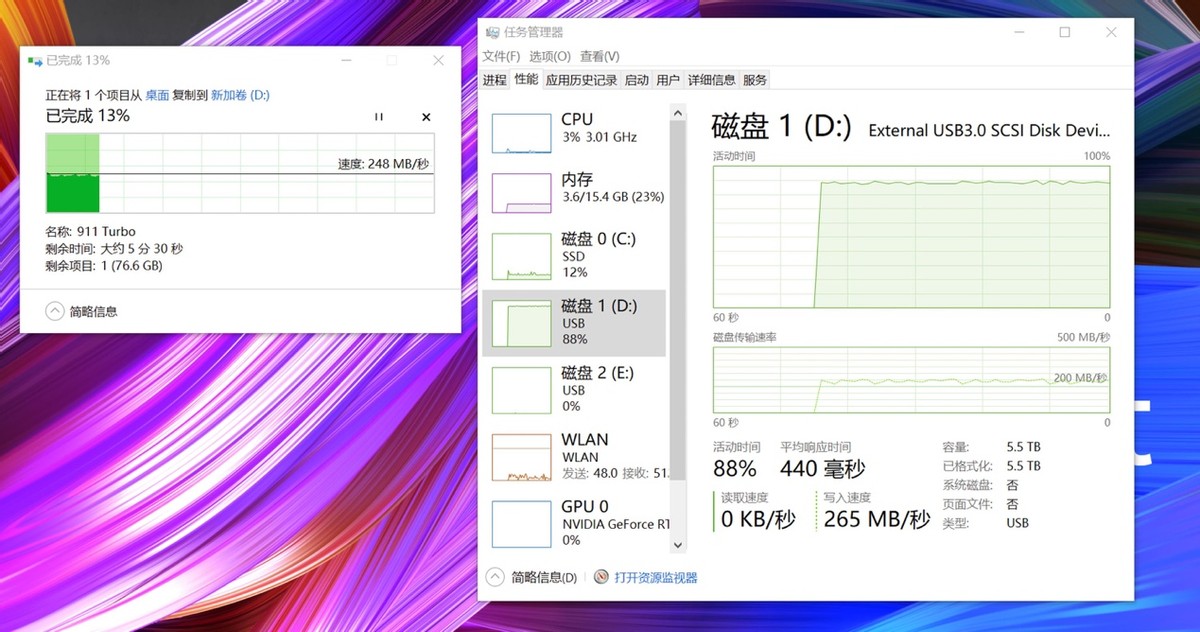This screenshot has height=632, width=1200.
Task: Click sidebar scrollbar down arrow
Action: tap(677, 545)
